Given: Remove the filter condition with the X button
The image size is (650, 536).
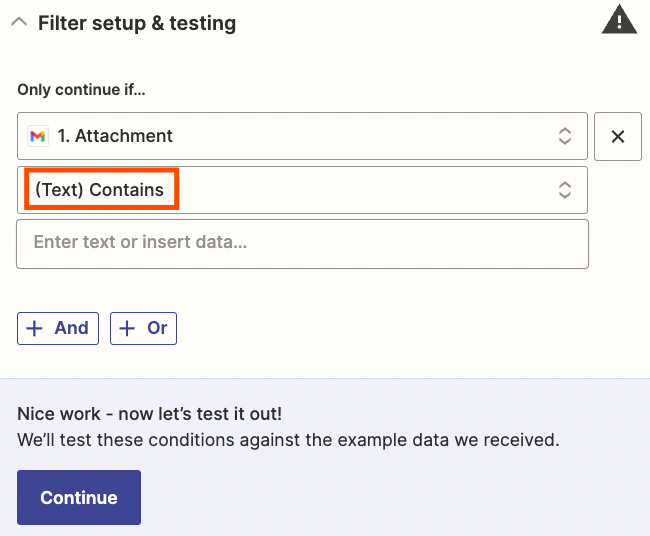Looking at the screenshot, I should [x=617, y=137].
